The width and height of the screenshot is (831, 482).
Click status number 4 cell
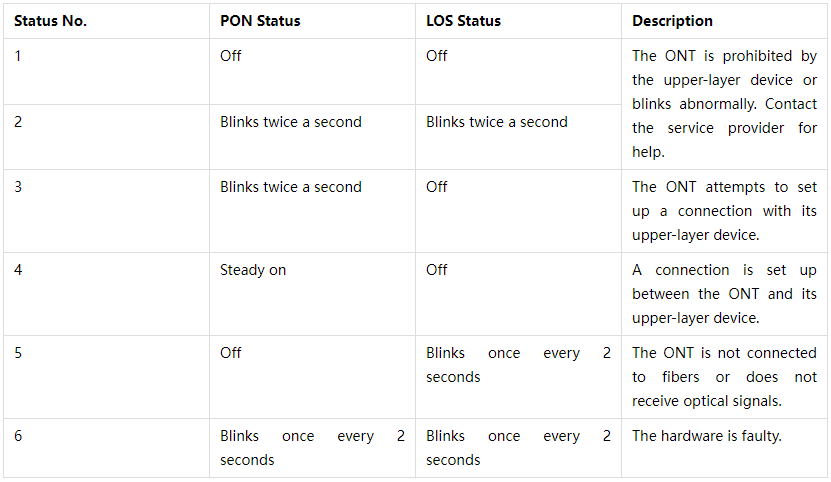(x=18, y=270)
